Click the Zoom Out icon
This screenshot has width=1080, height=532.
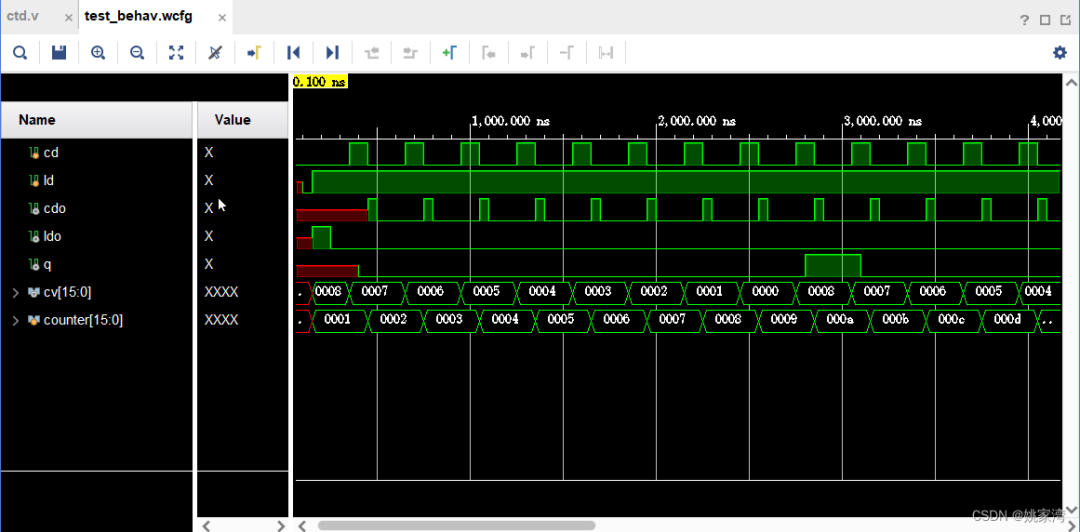coord(137,53)
